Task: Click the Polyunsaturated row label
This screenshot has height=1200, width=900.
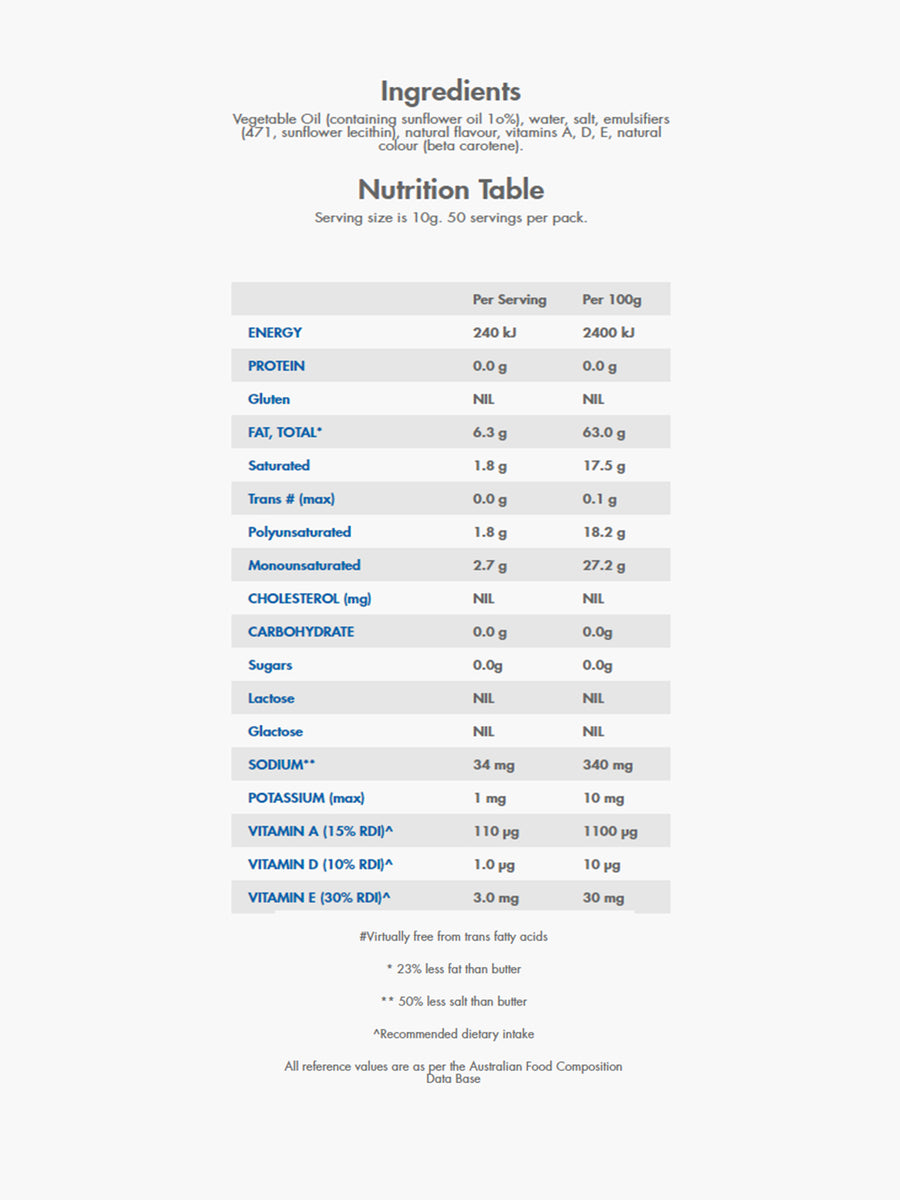Action: tap(300, 532)
